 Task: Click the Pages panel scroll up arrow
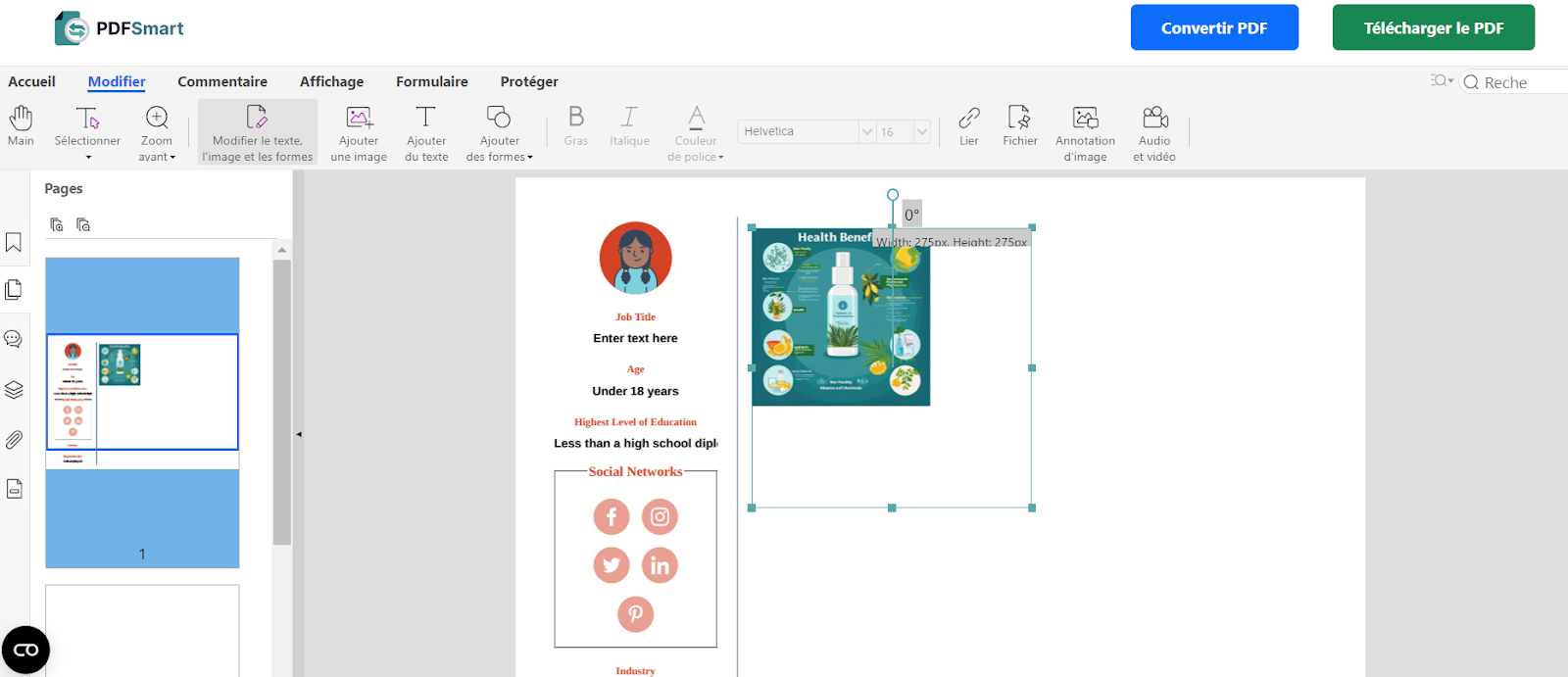[x=282, y=250]
